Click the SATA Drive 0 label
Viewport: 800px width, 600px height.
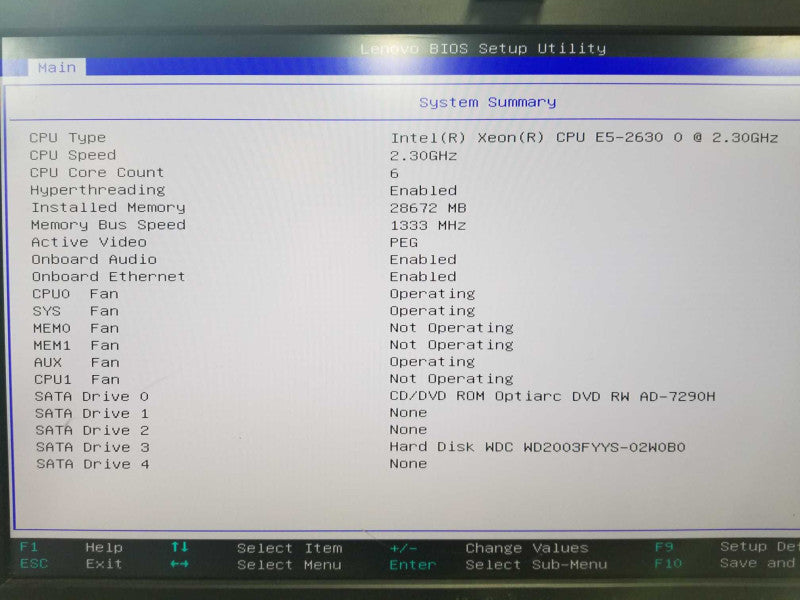[x=92, y=396]
